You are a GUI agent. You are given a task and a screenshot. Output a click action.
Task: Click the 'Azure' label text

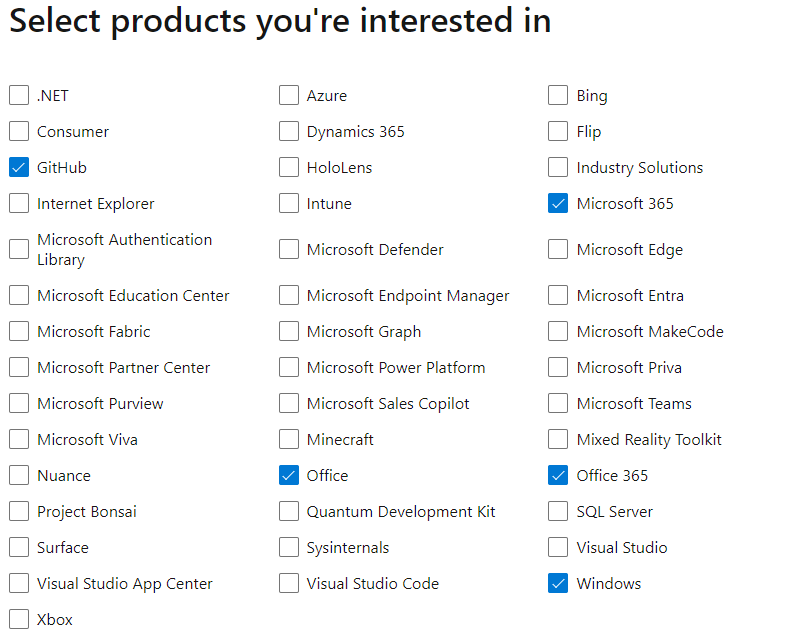pyautogui.click(x=326, y=96)
